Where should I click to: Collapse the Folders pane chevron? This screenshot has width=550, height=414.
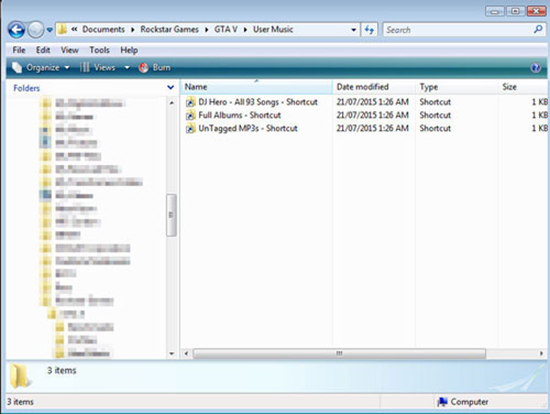coord(171,87)
